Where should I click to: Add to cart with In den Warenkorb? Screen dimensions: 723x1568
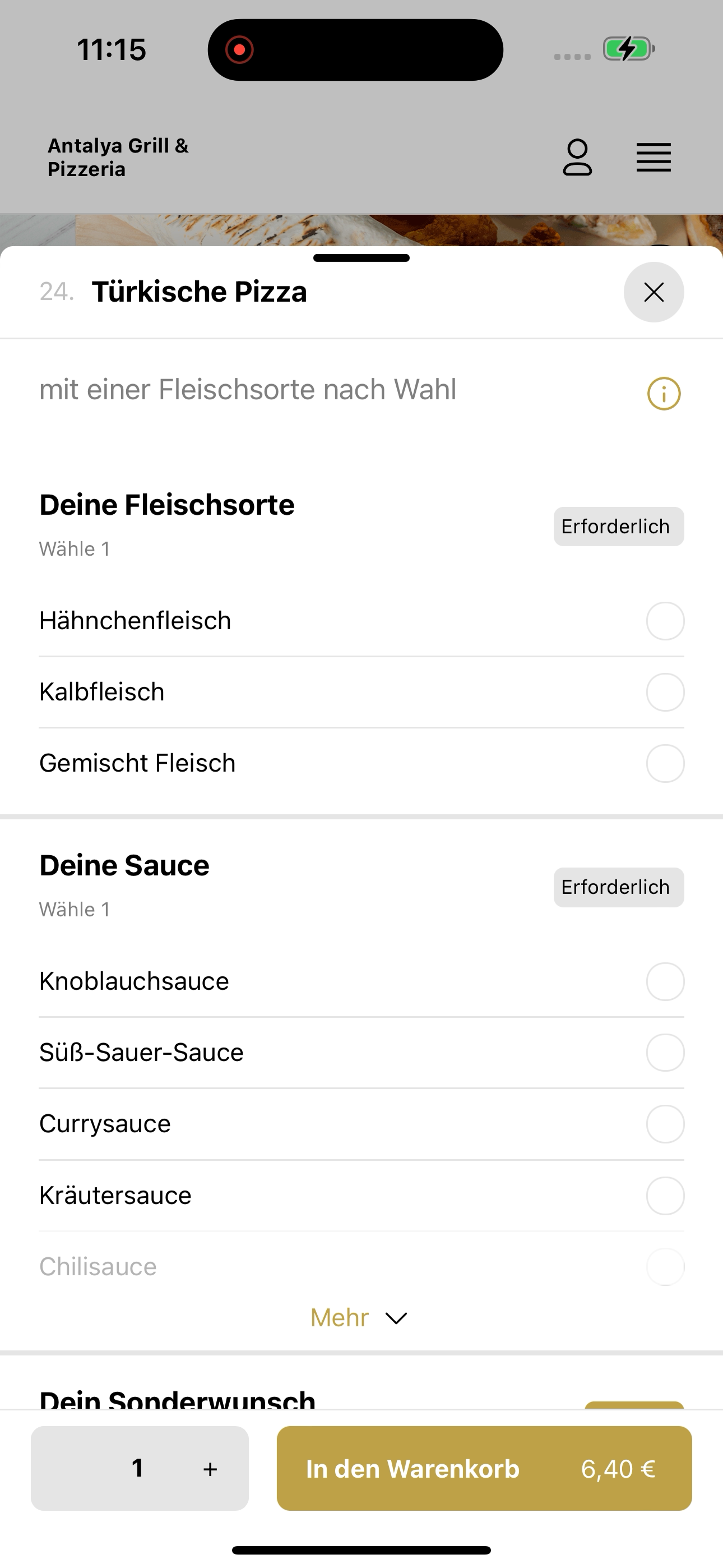pyautogui.click(x=484, y=1468)
